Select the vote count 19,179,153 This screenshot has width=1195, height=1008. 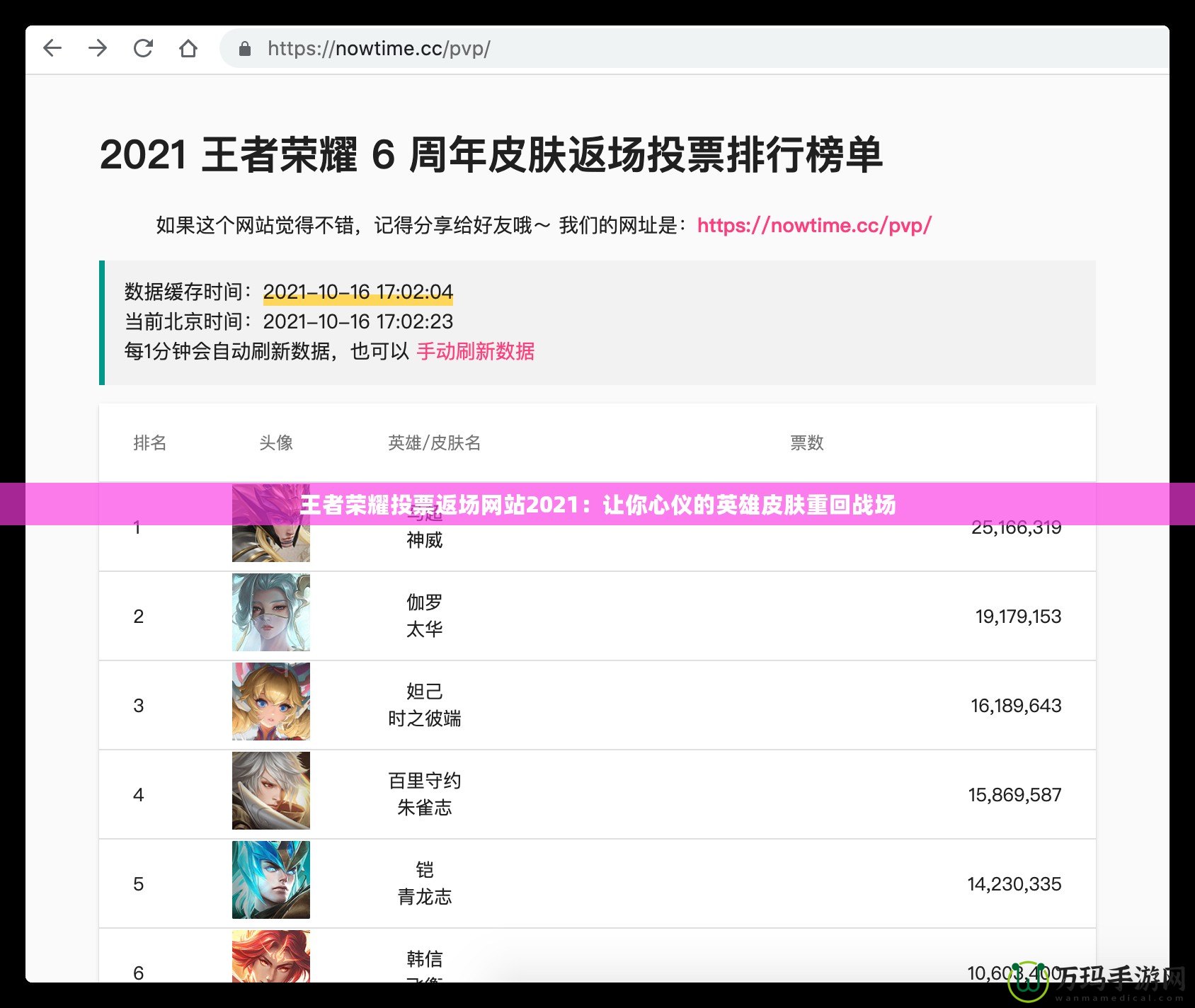[x=1019, y=617]
